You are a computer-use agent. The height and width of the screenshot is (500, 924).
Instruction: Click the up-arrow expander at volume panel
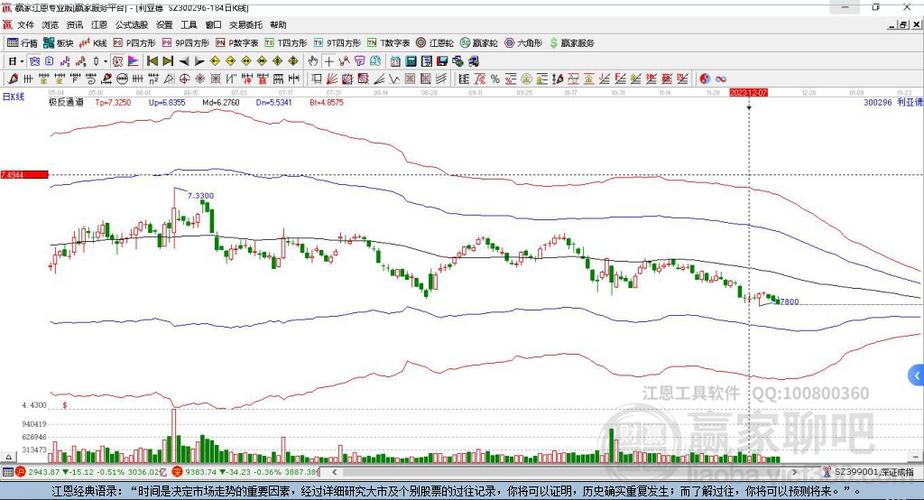[x=8, y=457]
